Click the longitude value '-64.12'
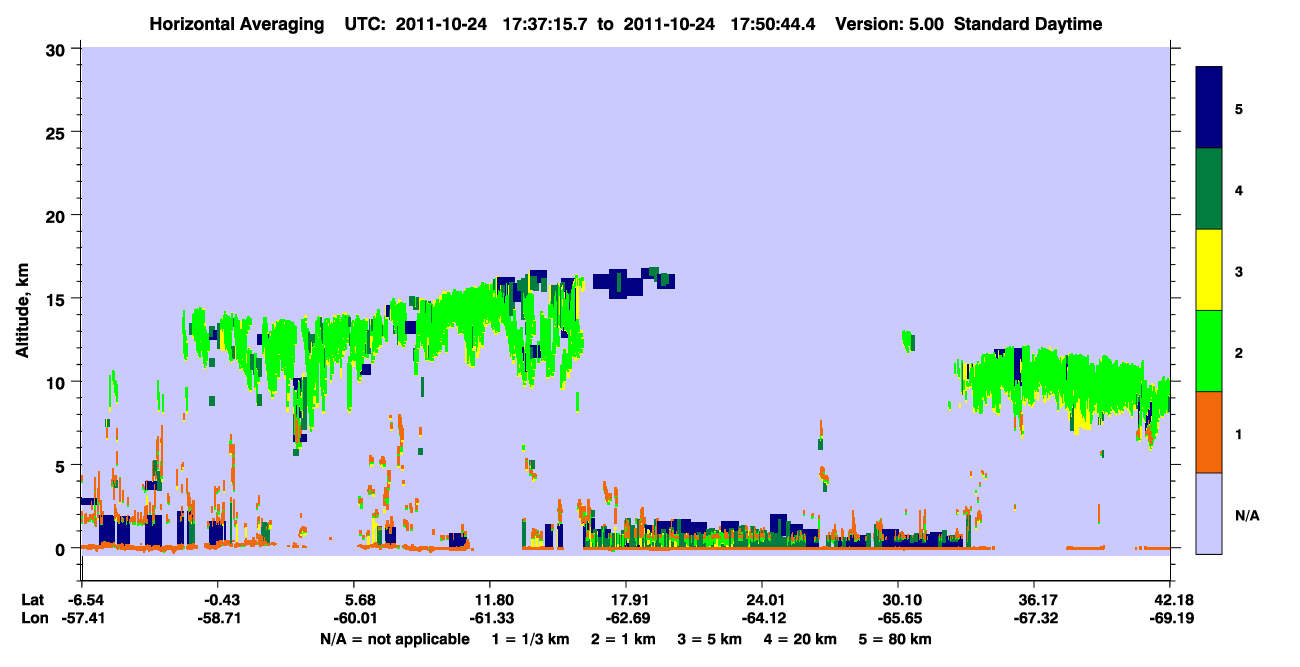 [762, 618]
